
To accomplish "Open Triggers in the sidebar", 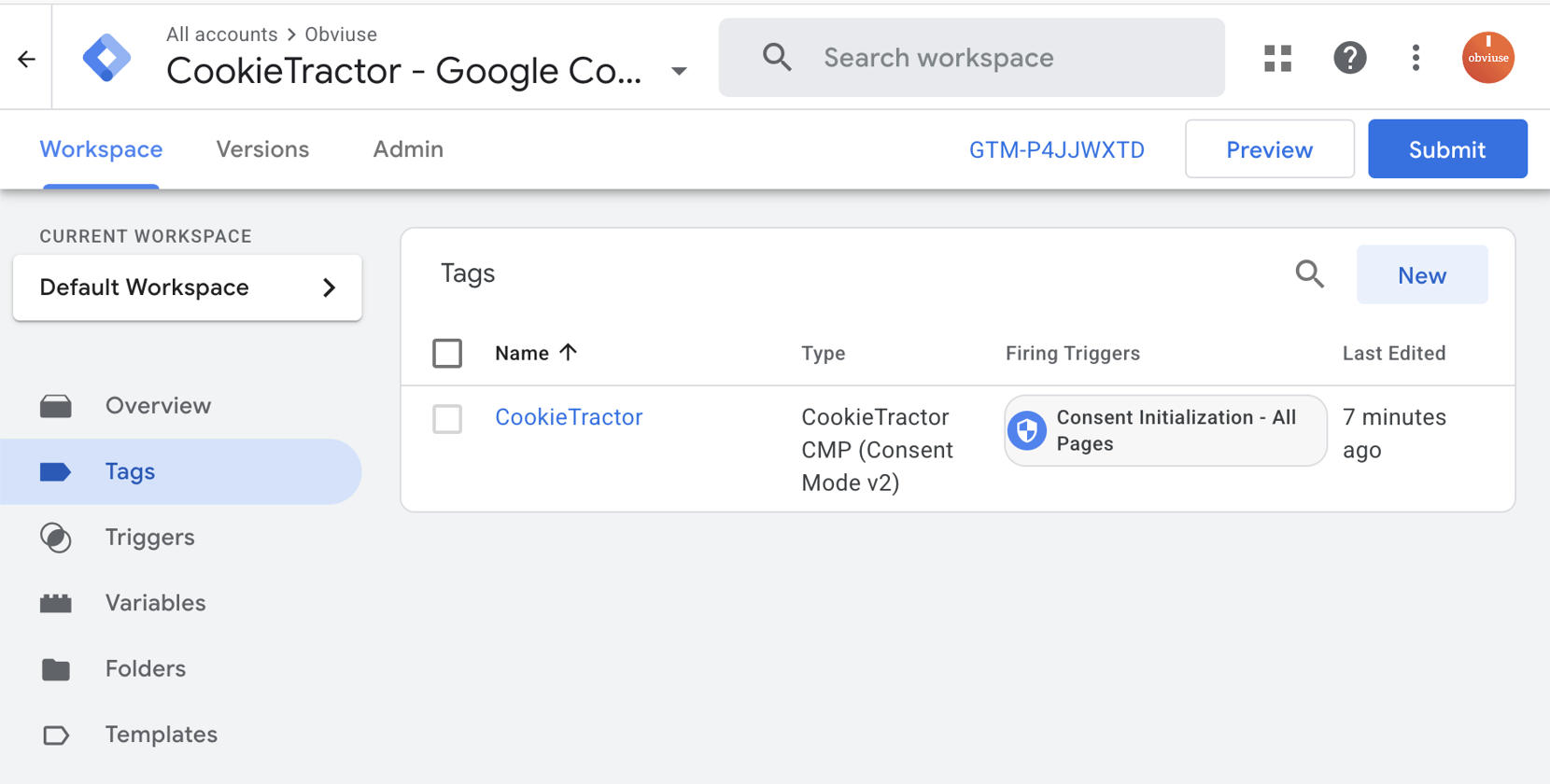I will tap(149, 538).
